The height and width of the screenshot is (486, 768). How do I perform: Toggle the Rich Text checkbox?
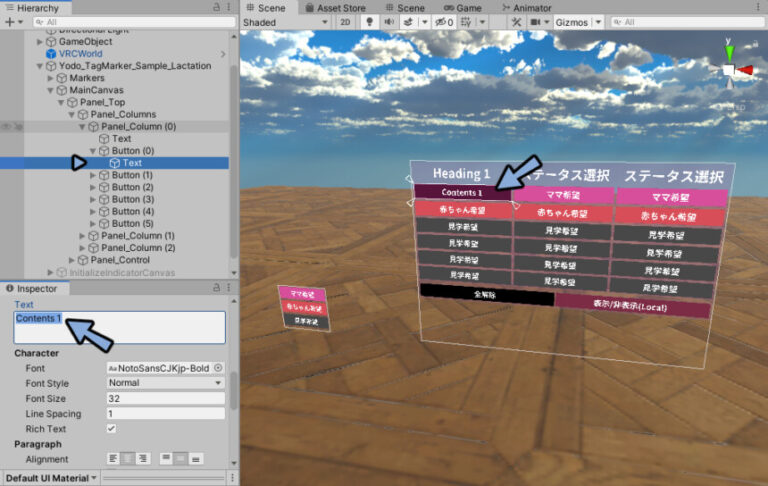coord(112,429)
